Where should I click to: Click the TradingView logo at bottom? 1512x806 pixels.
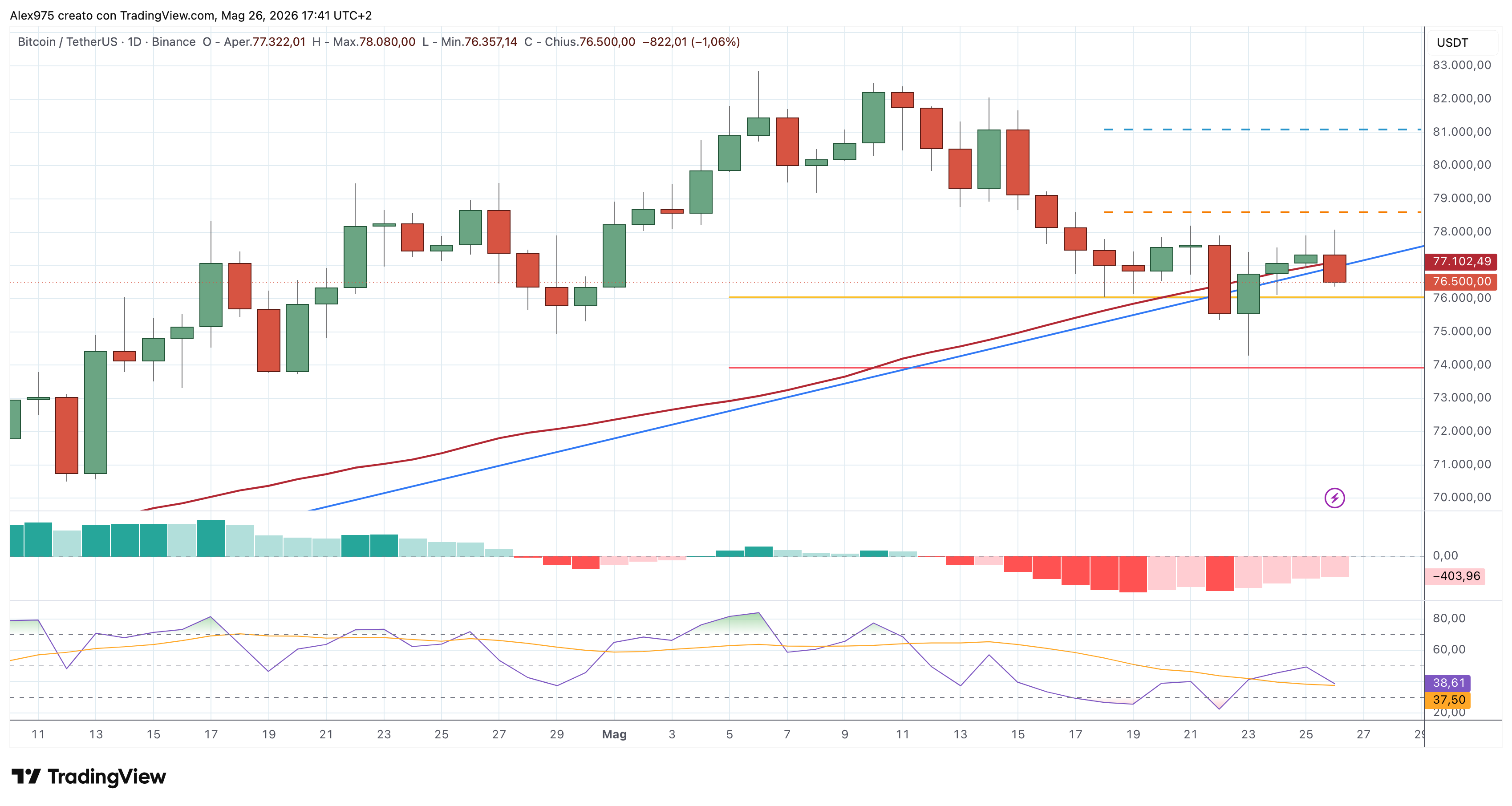tap(89, 776)
